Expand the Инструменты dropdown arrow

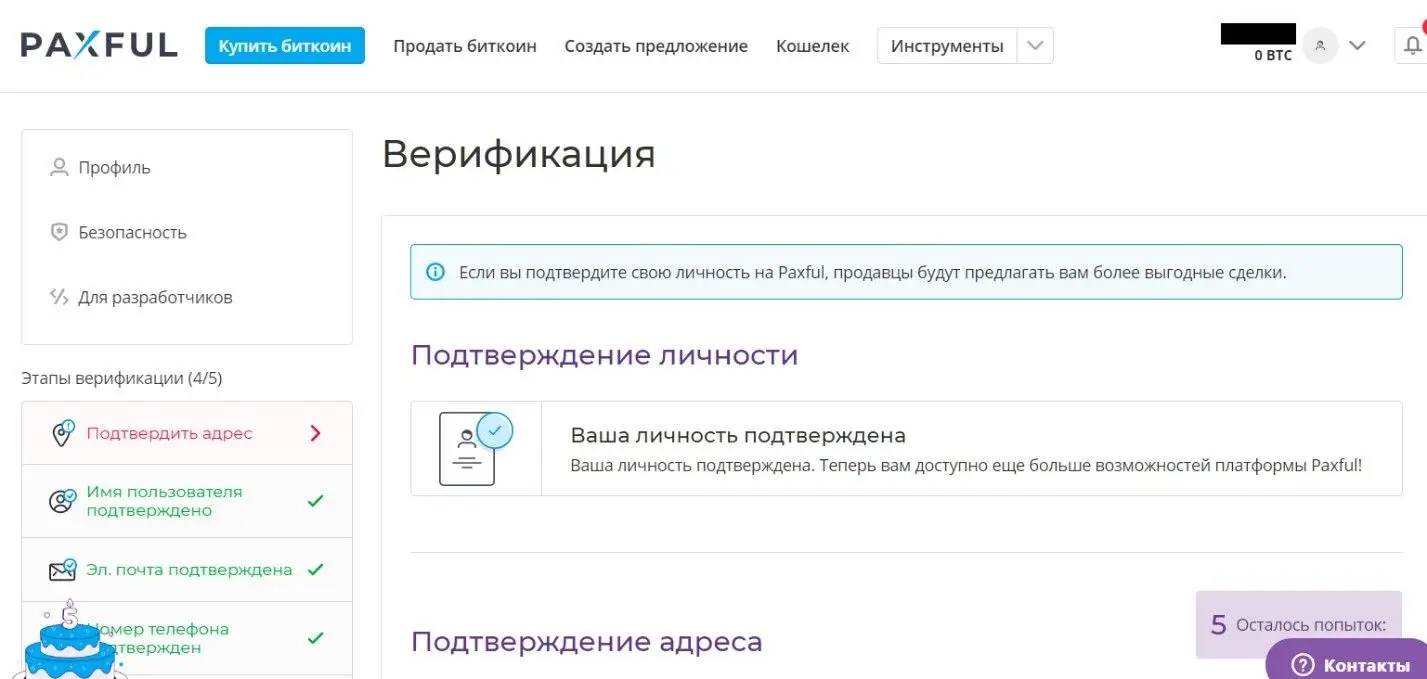pos(1035,46)
